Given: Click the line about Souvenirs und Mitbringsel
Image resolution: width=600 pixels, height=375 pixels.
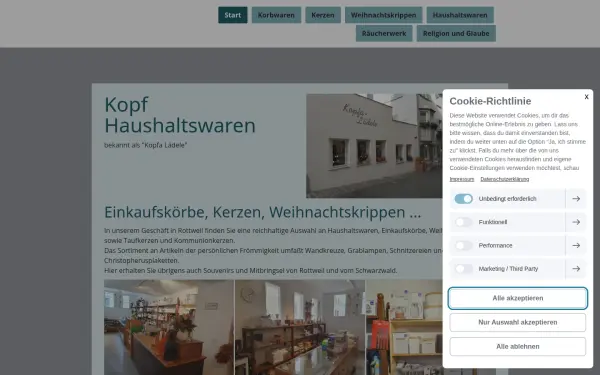Looking at the screenshot, I should [x=251, y=271].
